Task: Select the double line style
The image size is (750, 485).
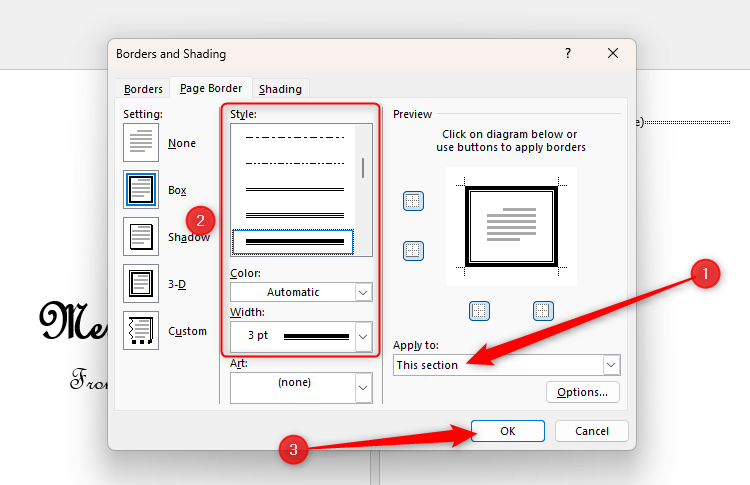Action: click(x=295, y=189)
